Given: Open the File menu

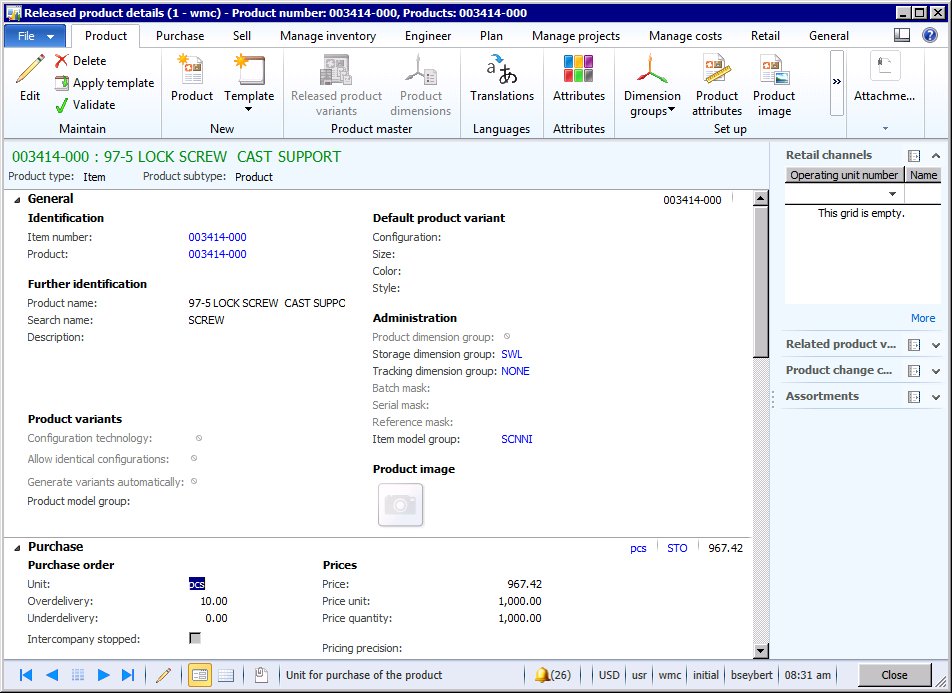Looking at the screenshot, I should click(x=36, y=36).
